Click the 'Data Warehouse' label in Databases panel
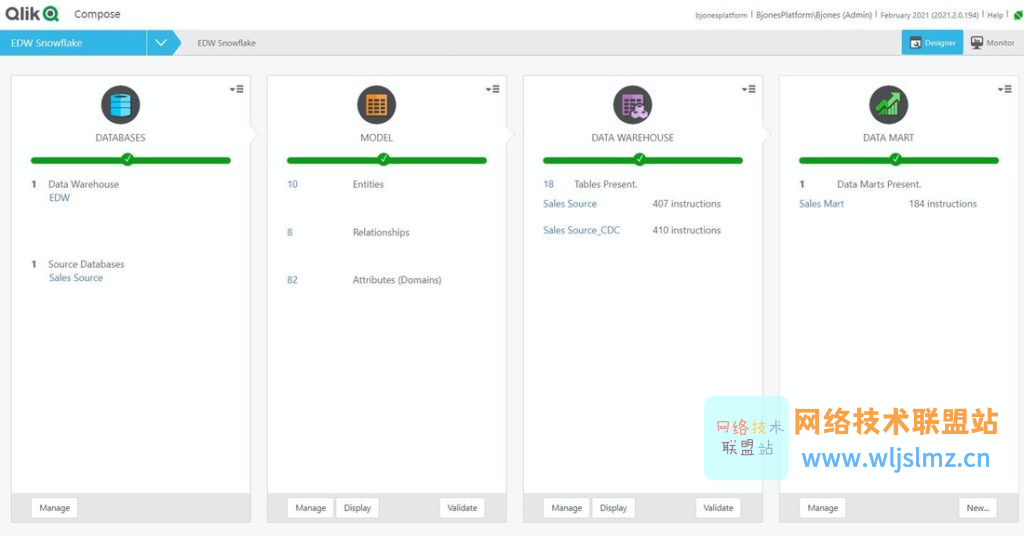Image resolution: width=1024 pixels, height=536 pixels. pos(84,184)
